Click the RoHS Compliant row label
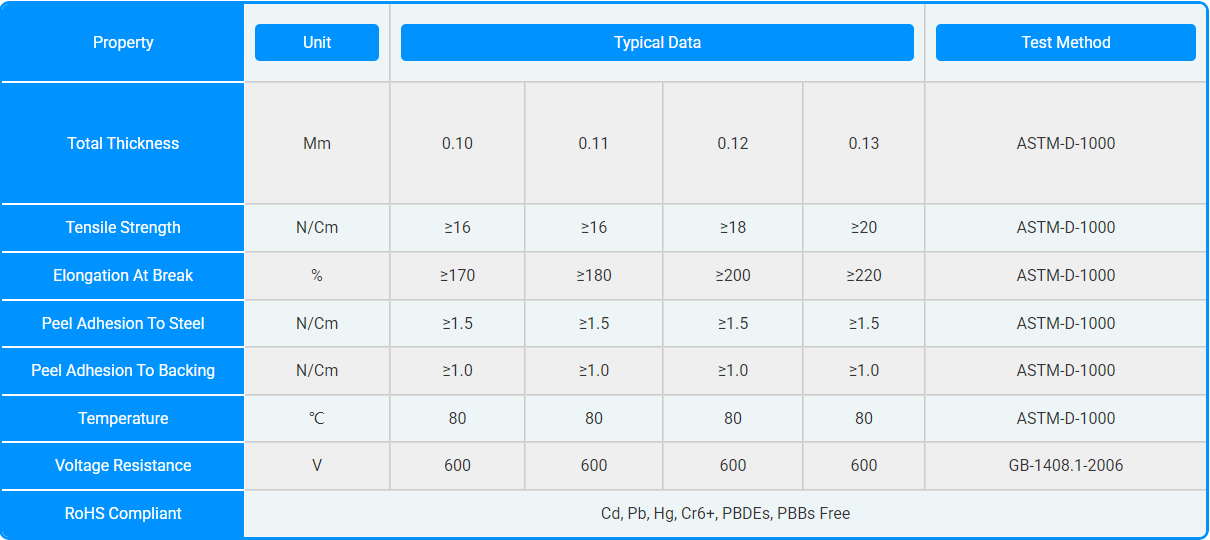Viewport: 1210px width, 540px height. 123,513
